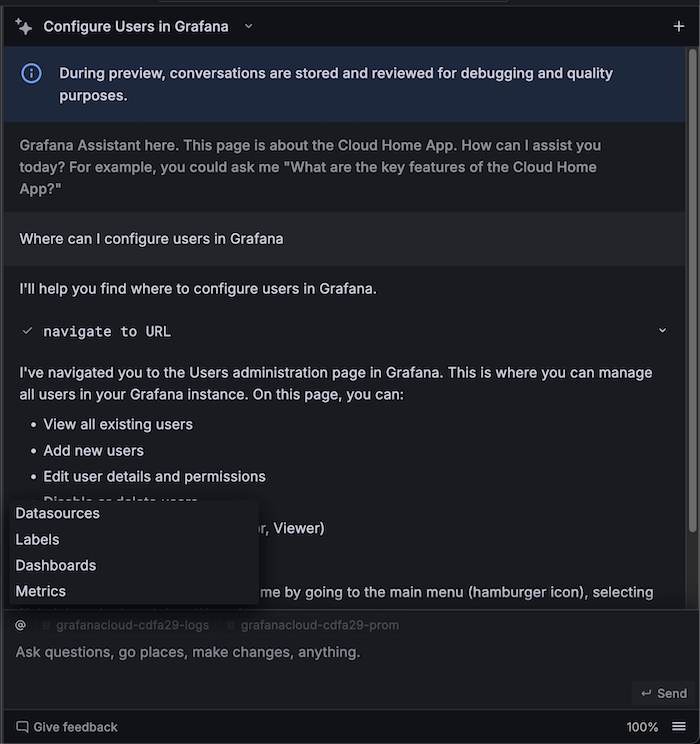The image size is (700, 744).
Task: Click the info icon in preview banner
Action: (x=32, y=73)
